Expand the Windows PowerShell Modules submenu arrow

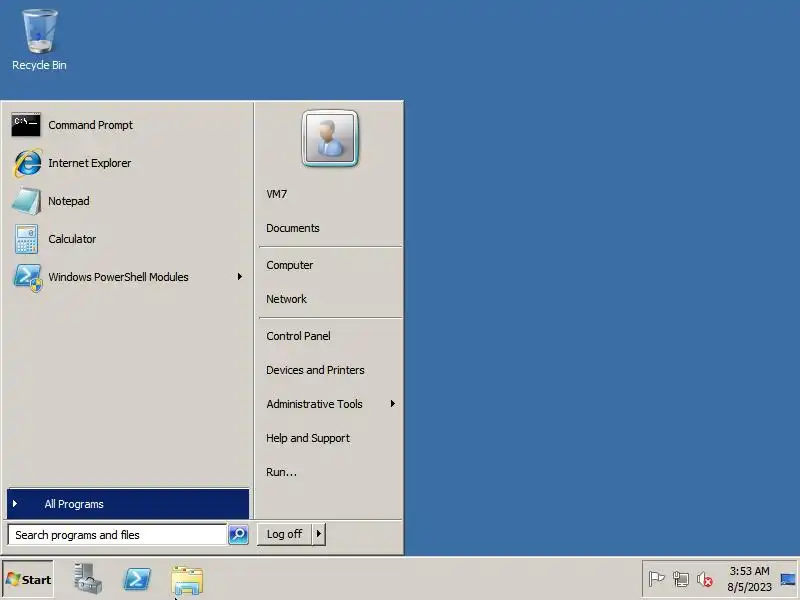(x=240, y=277)
